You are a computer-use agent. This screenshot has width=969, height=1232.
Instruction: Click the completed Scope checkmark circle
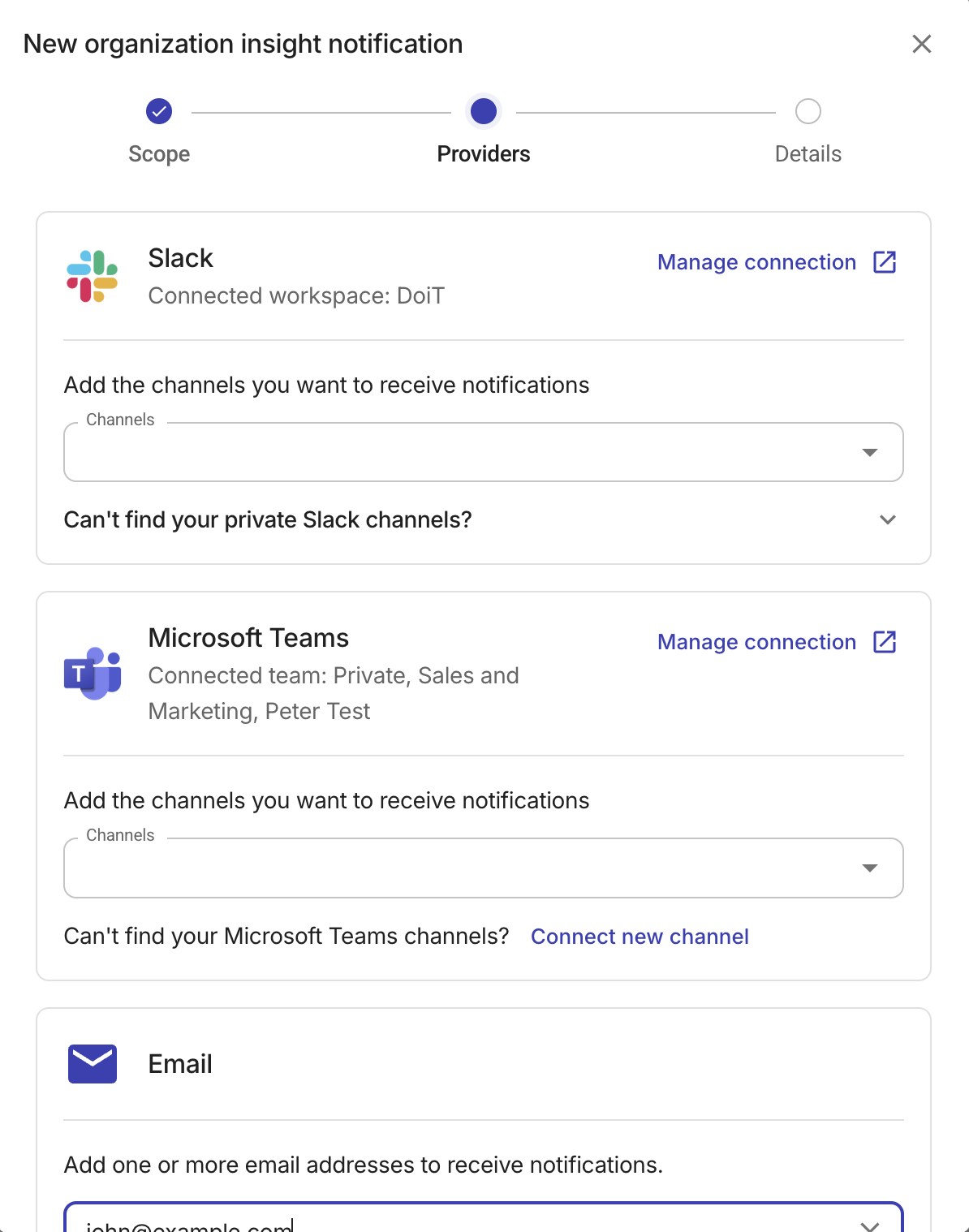point(159,111)
